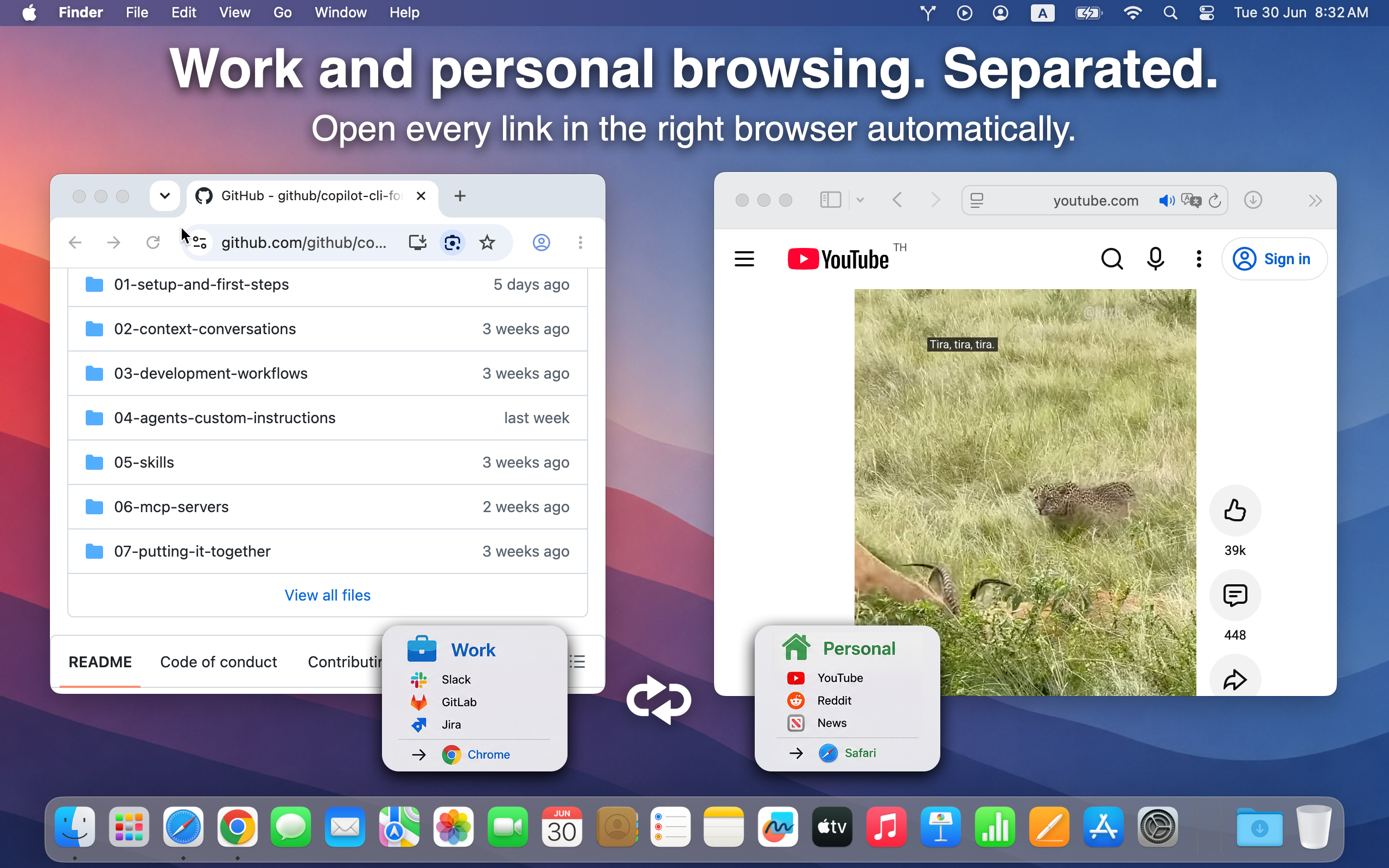Launch Safari from the Dock

[x=183, y=827]
